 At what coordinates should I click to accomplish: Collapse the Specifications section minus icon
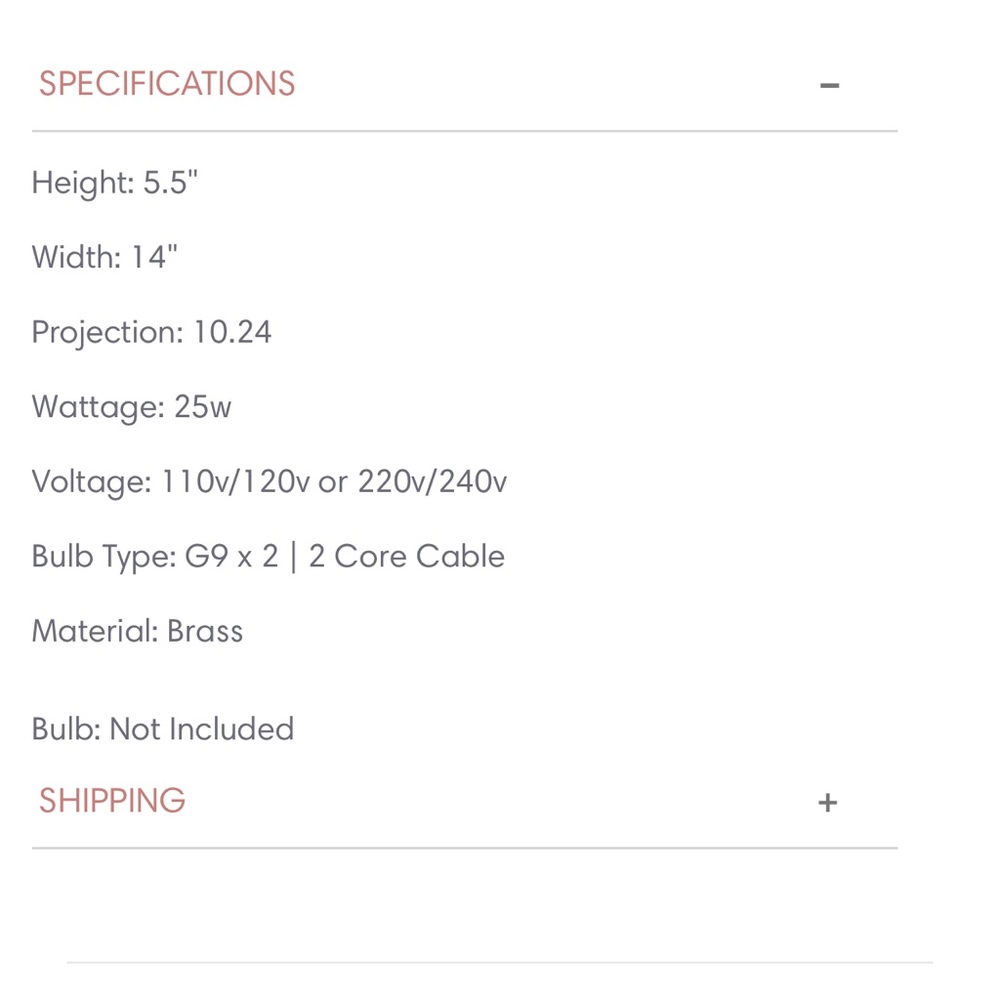click(x=829, y=85)
